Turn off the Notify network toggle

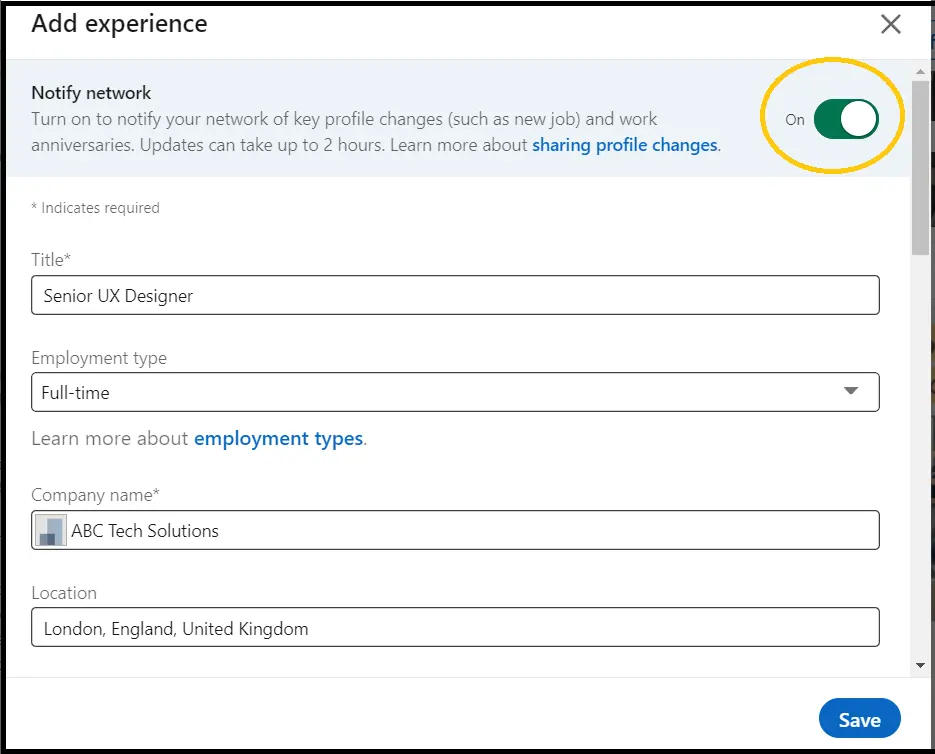pyautogui.click(x=848, y=117)
